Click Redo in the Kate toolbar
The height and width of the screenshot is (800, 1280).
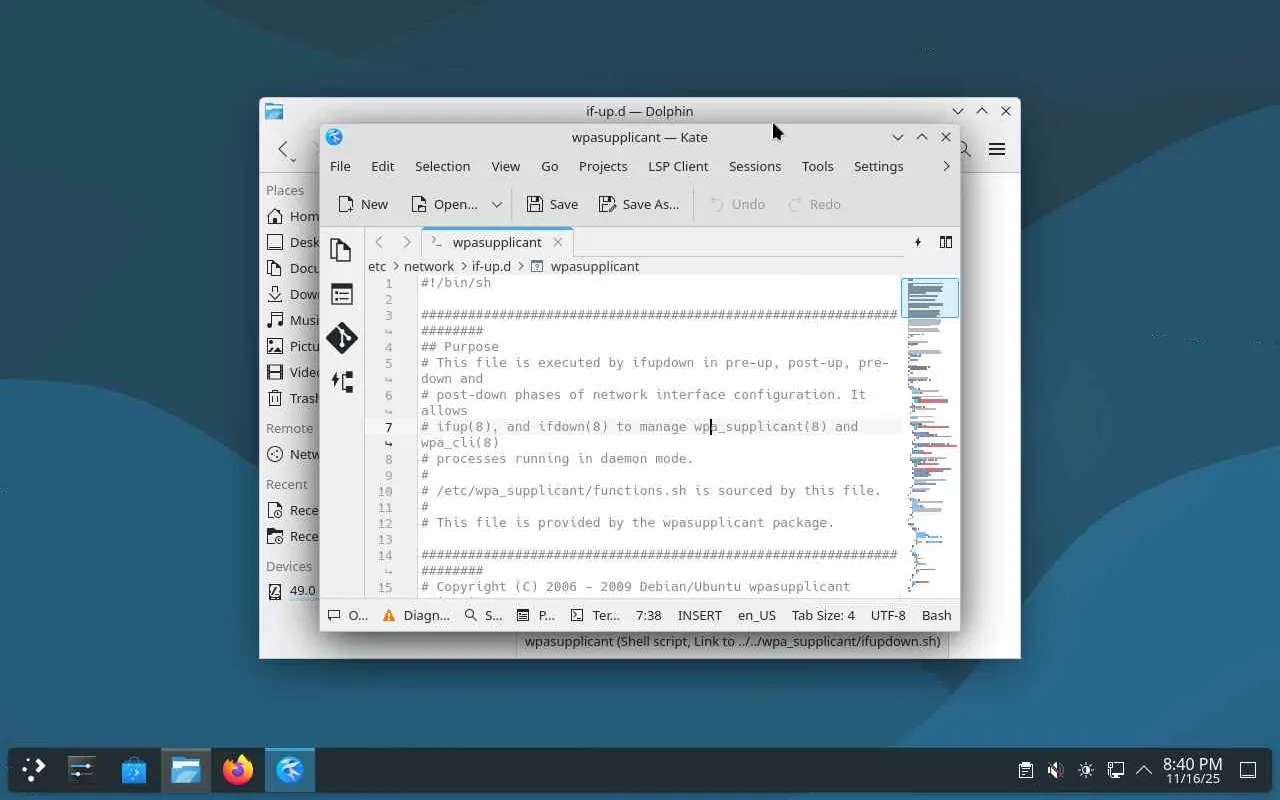(x=814, y=204)
